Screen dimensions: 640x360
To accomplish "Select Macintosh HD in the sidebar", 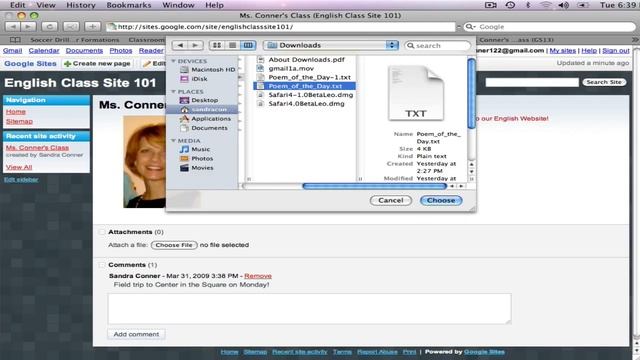I will coord(208,70).
